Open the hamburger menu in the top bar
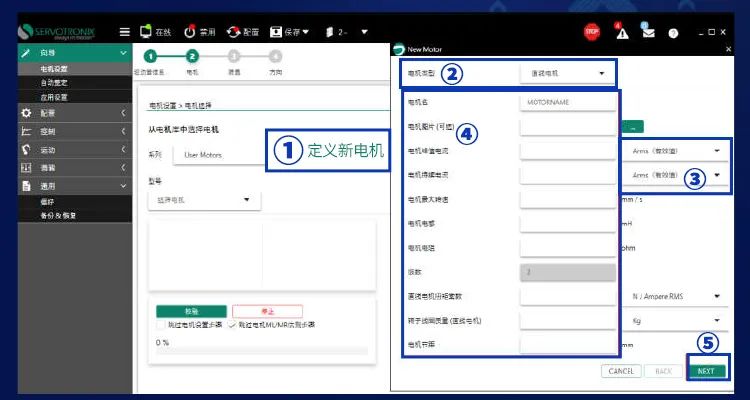The image size is (750, 400). point(124,32)
